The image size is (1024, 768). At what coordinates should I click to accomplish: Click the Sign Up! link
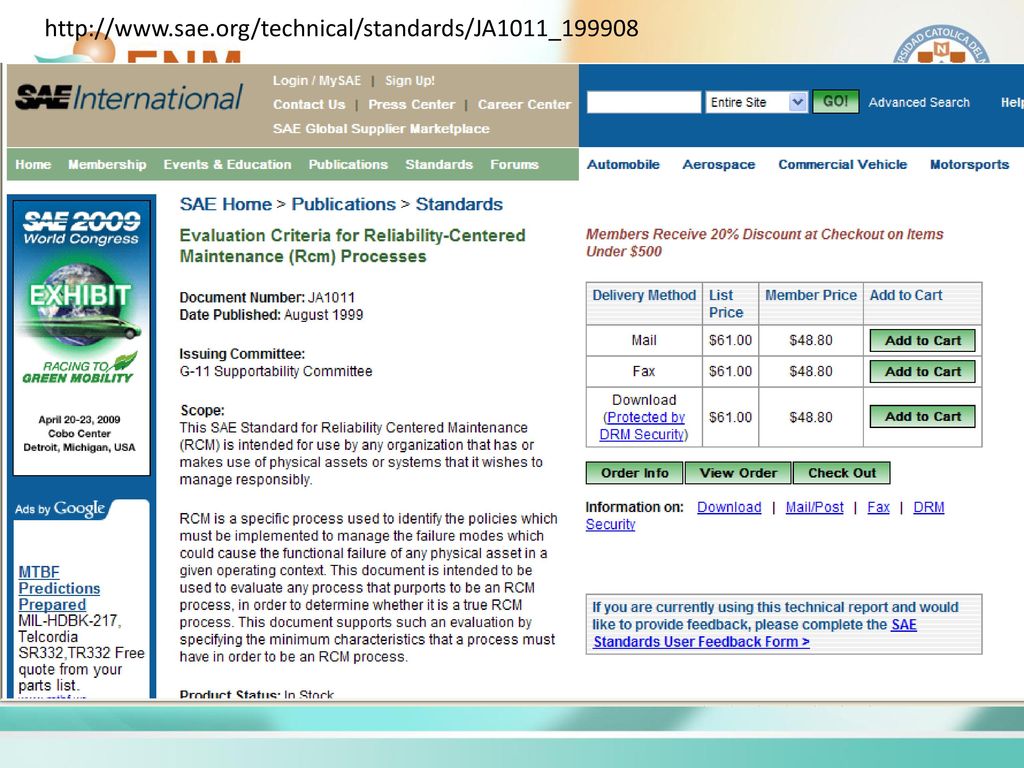tap(409, 80)
